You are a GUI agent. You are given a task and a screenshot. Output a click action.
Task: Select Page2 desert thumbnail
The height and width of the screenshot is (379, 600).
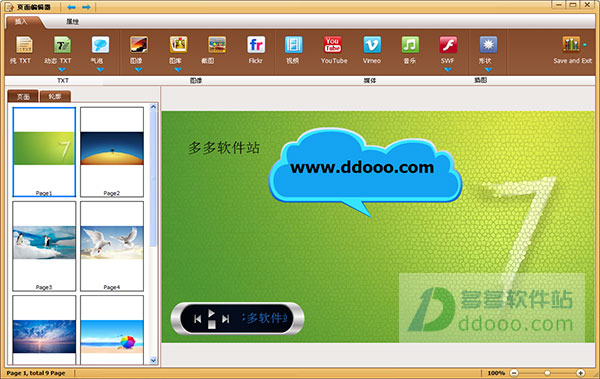[x=112, y=152]
